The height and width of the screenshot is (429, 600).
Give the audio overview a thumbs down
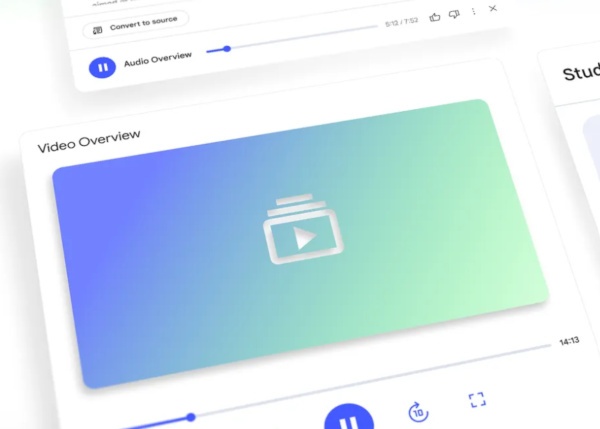(454, 15)
